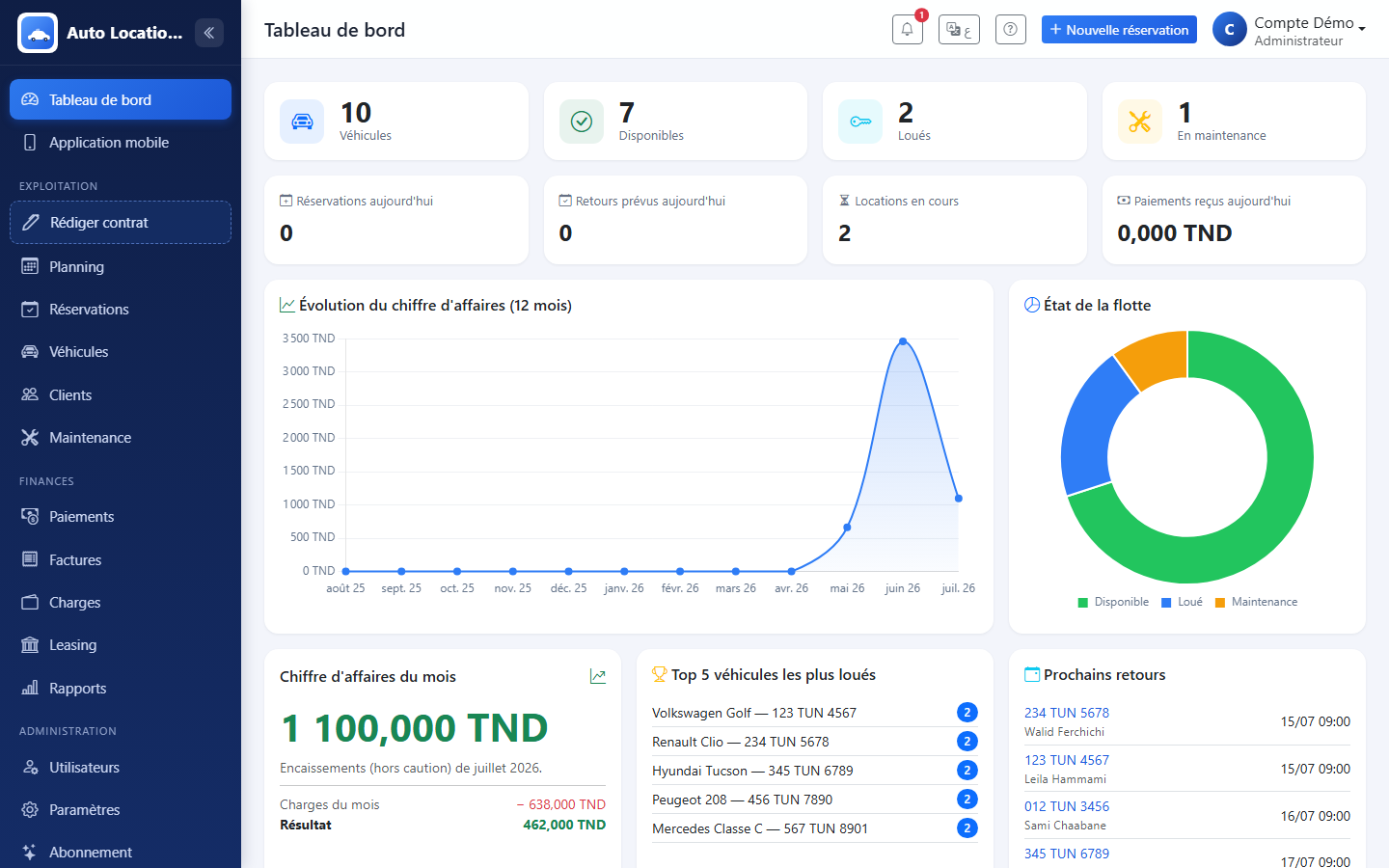Click the available vehicles checkmark icon
Viewport: 1389px width, 868px height.
[x=582, y=122]
